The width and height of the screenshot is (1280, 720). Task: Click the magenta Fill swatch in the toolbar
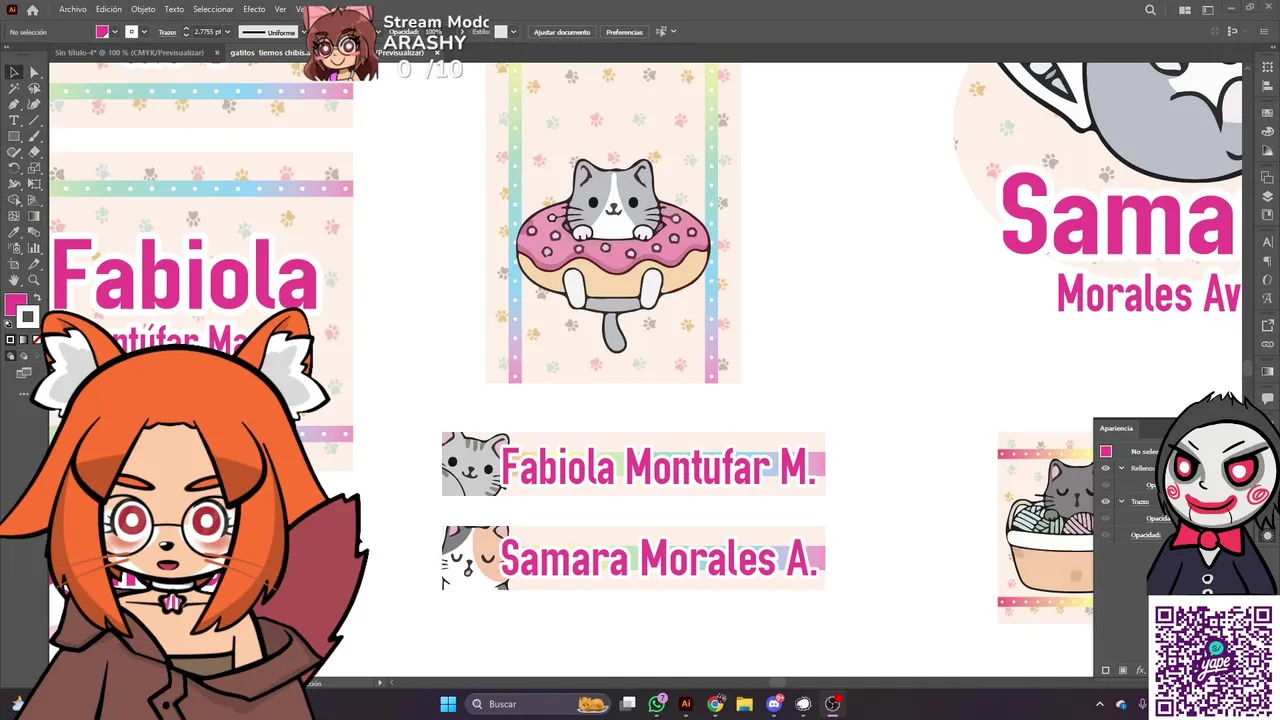[x=15, y=303]
